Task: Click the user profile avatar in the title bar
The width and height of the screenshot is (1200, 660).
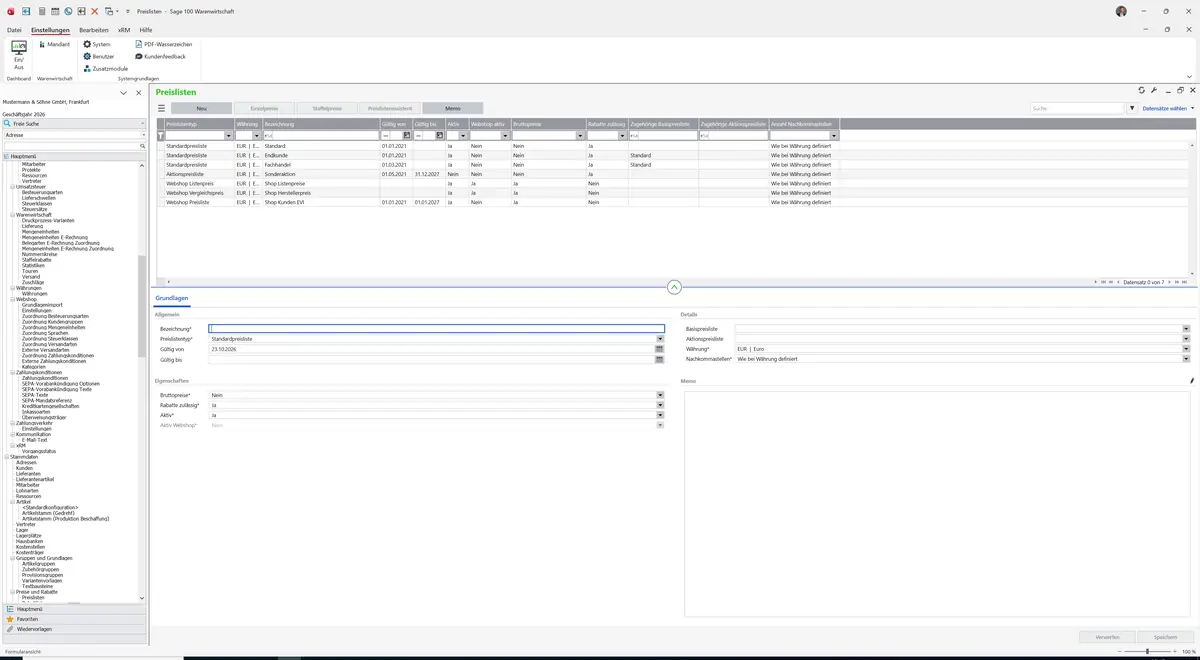Action: 1122,11
